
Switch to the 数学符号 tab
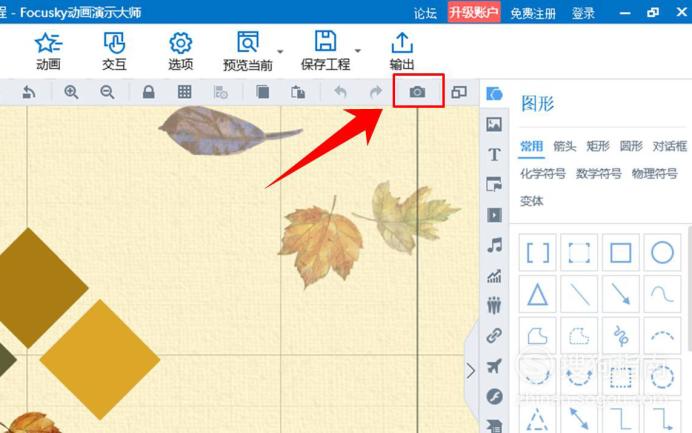click(598, 173)
